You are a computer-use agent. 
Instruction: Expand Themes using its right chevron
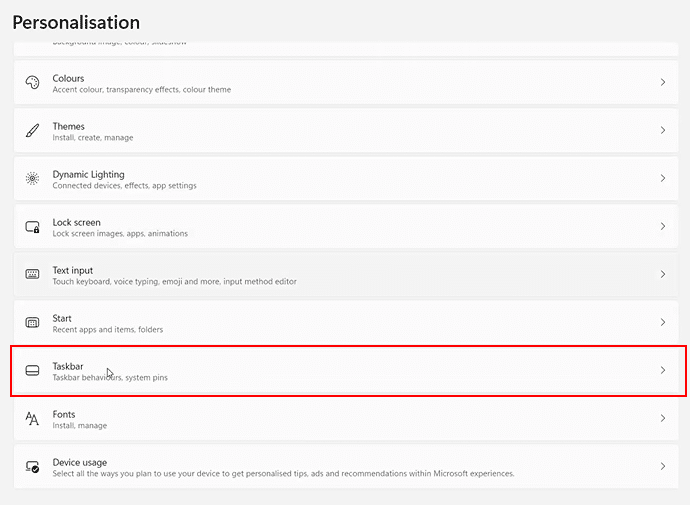663,131
